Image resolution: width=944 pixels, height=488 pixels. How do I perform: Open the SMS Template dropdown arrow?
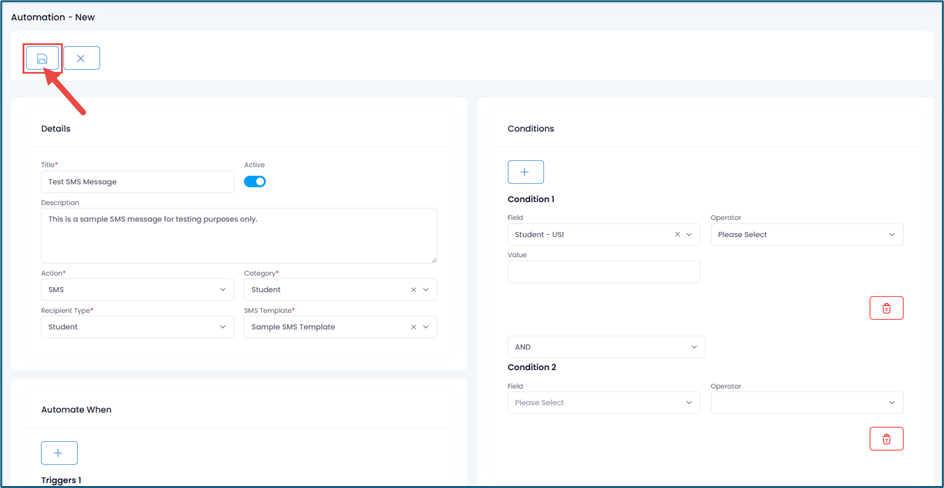tap(426, 327)
